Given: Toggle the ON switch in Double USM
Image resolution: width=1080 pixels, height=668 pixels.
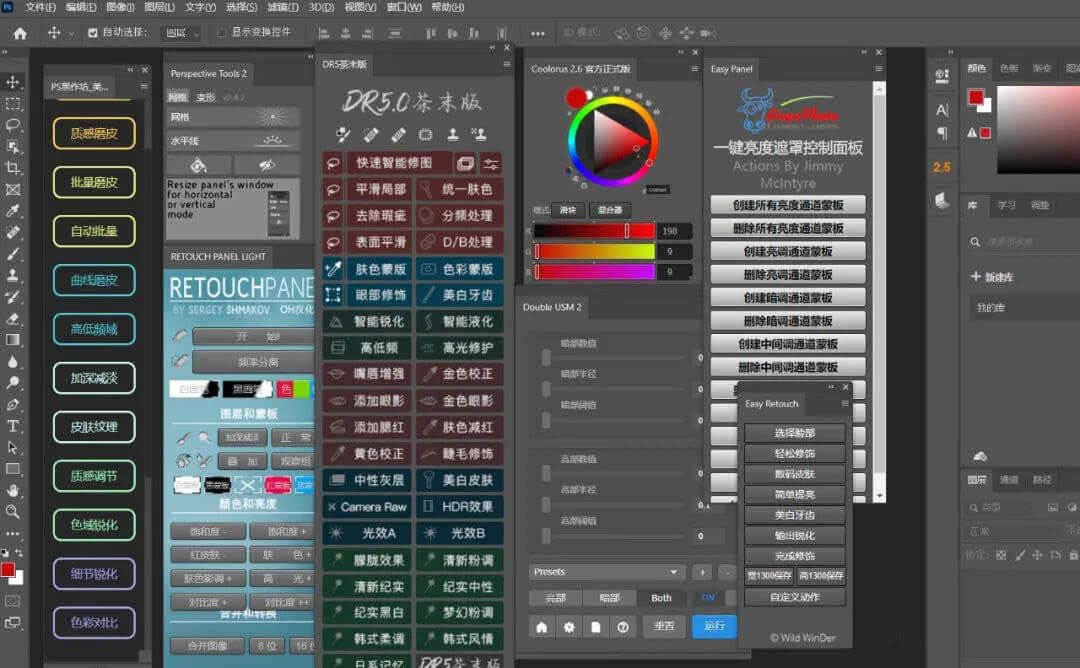Looking at the screenshot, I should (x=708, y=598).
